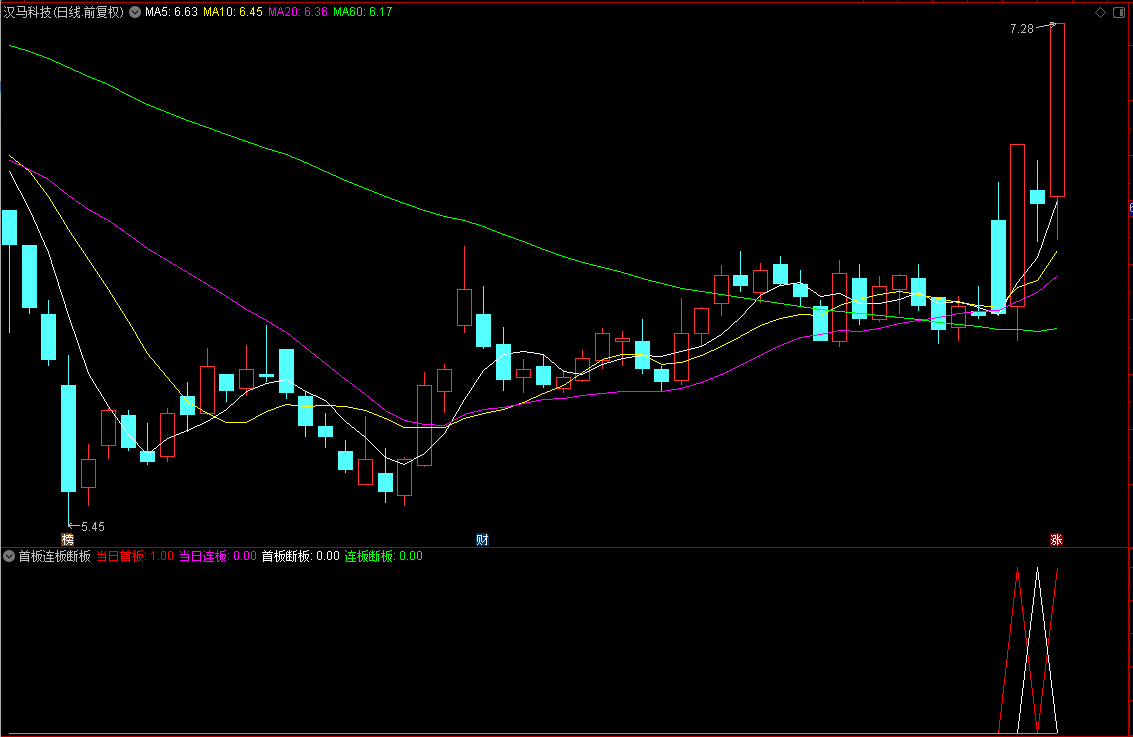Viewport: 1133px width, 737px height.
Task: Click the MA20: 6.36 indicator label
Action: [x=298, y=12]
